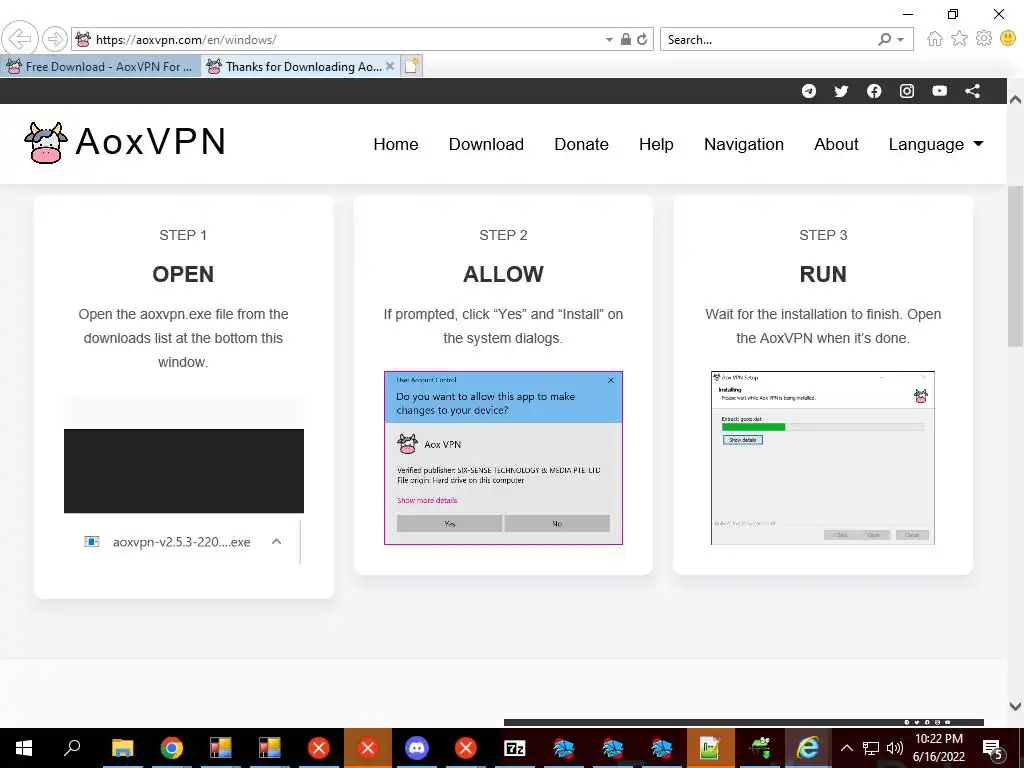
Task: Open AoxVPN Twitter social icon
Action: [x=841, y=91]
